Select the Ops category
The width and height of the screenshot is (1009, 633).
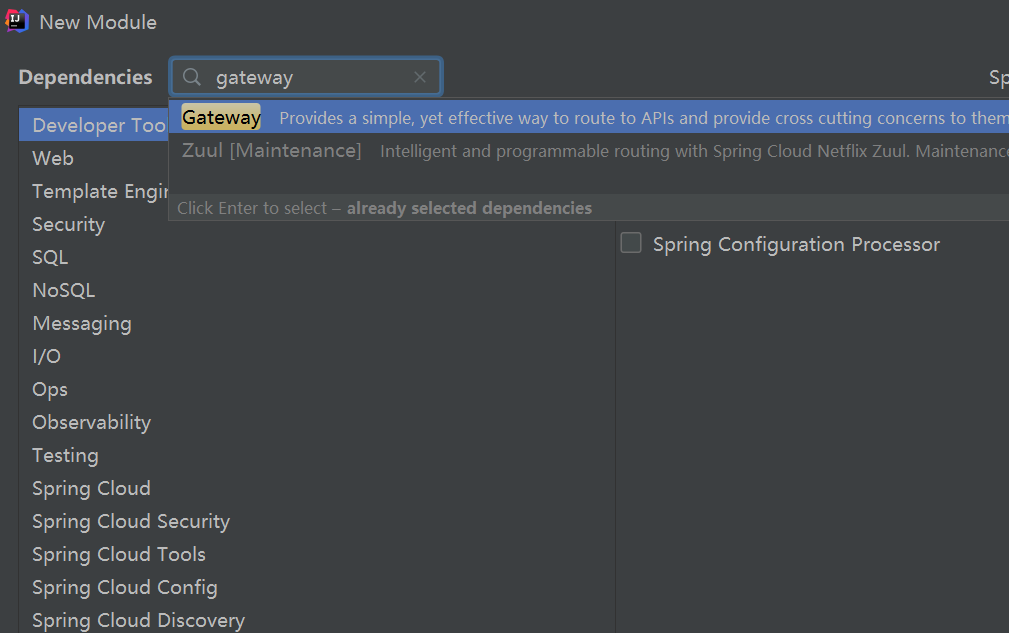50,390
